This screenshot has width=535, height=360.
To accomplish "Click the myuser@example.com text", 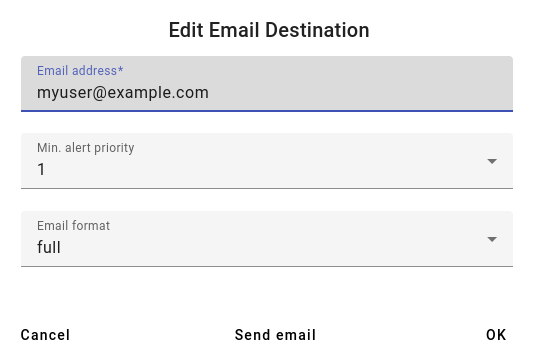I will [123, 93].
